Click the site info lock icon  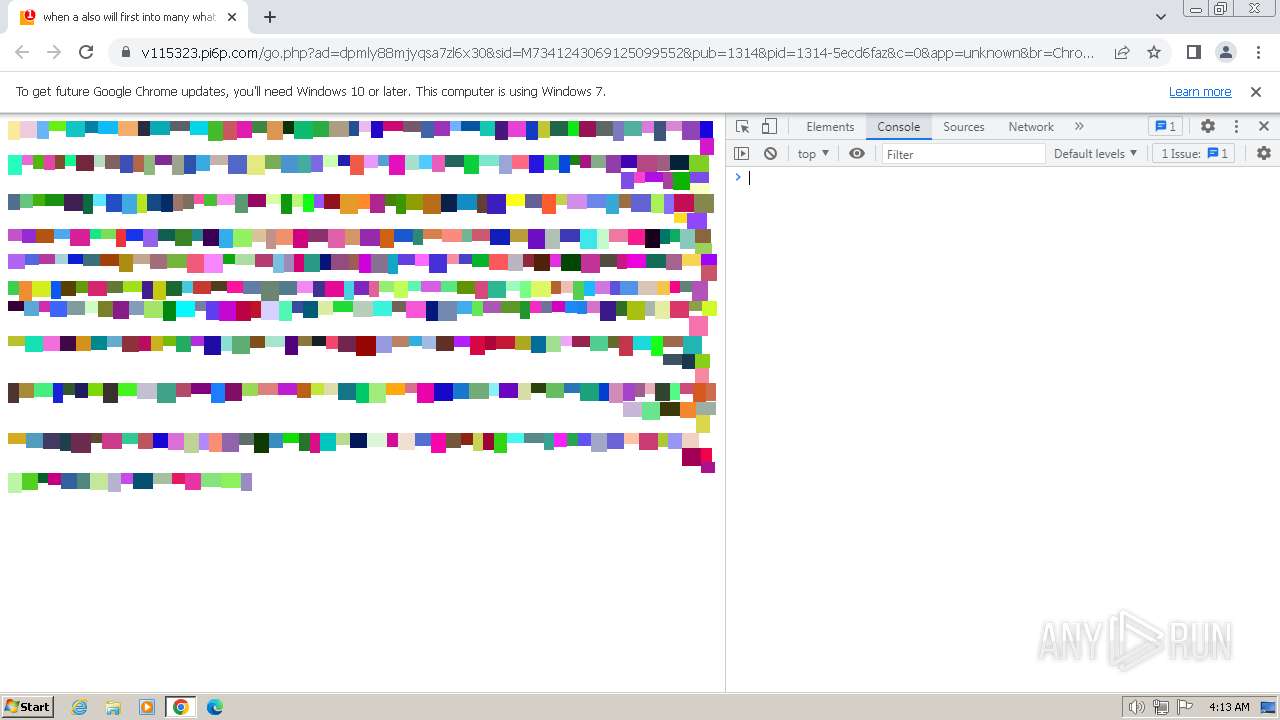pos(125,52)
